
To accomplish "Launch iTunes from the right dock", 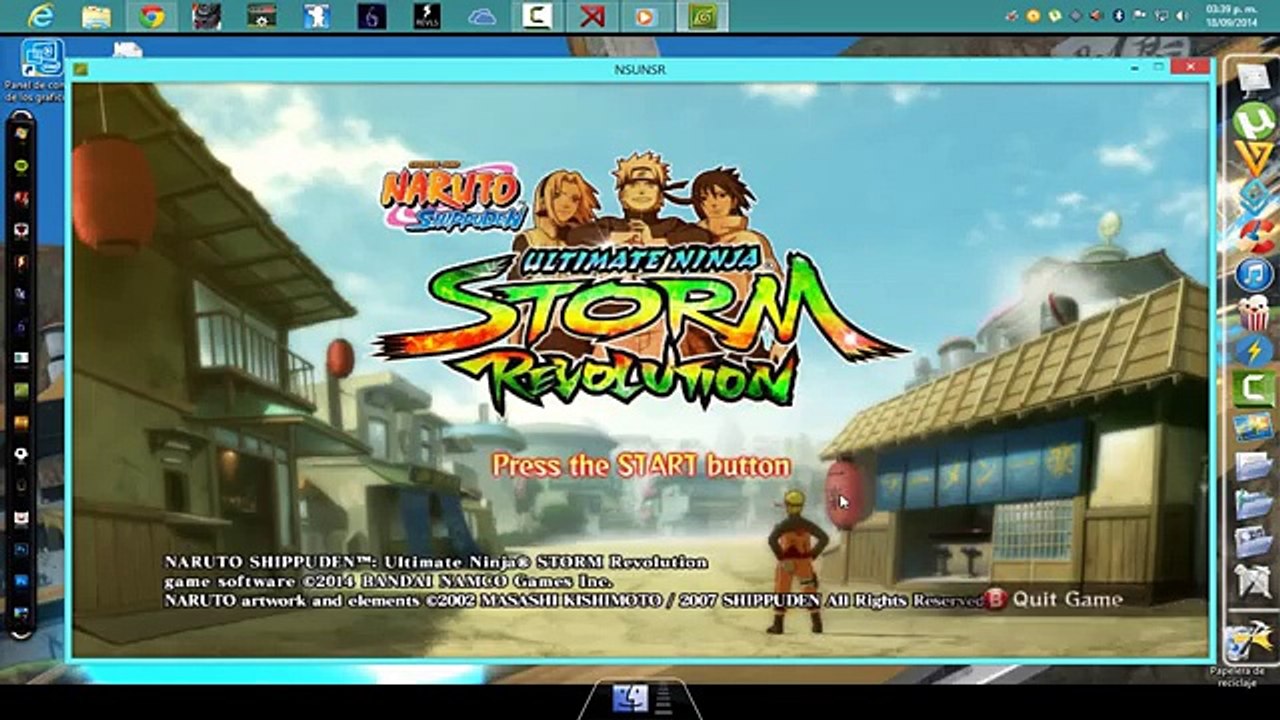I will coord(1254,274).
